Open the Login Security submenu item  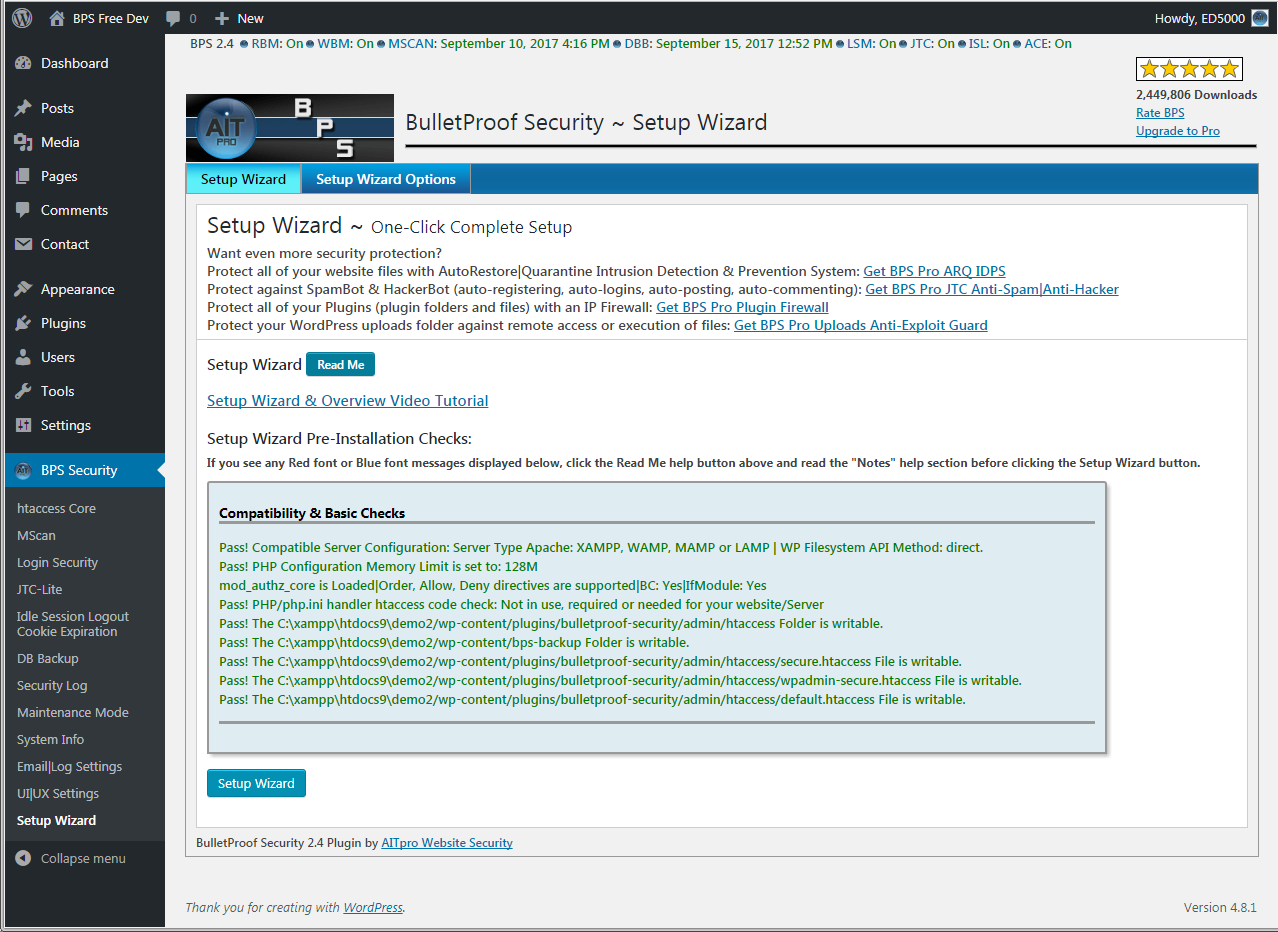tap(57, 562)
